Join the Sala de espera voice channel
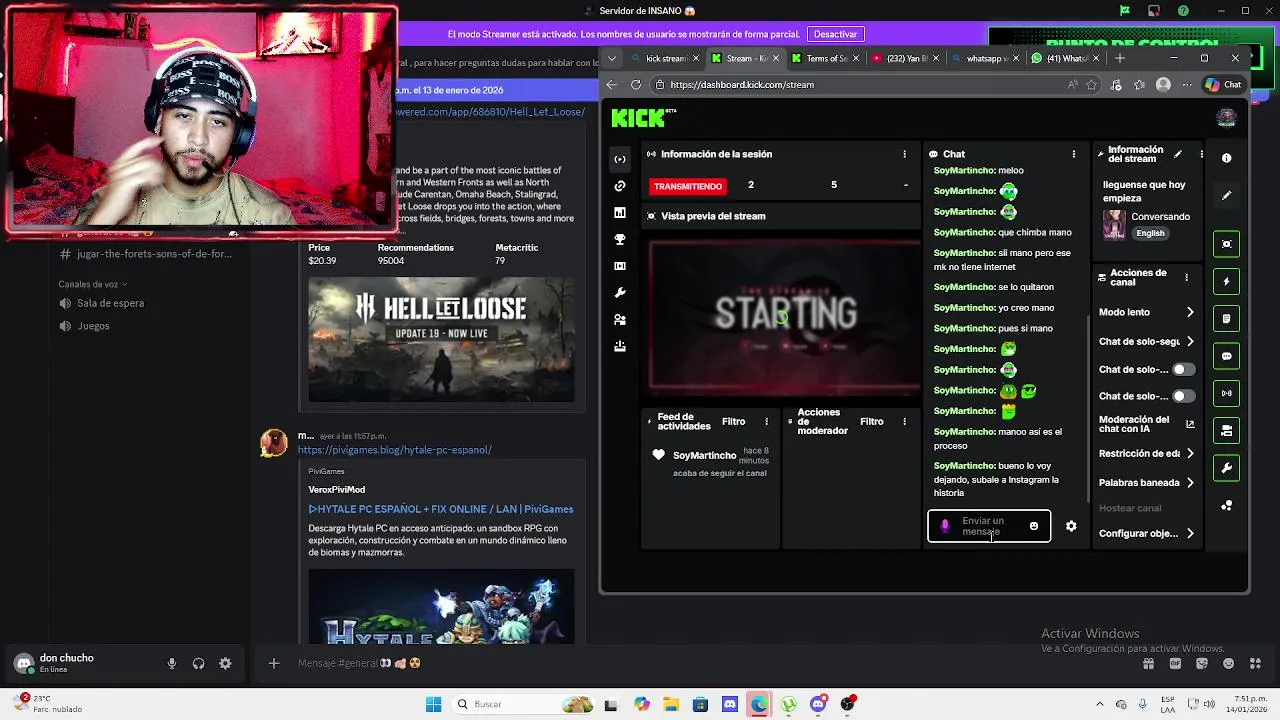The width and height of the screenshot is (1280, 720). [x=111, y=303]
